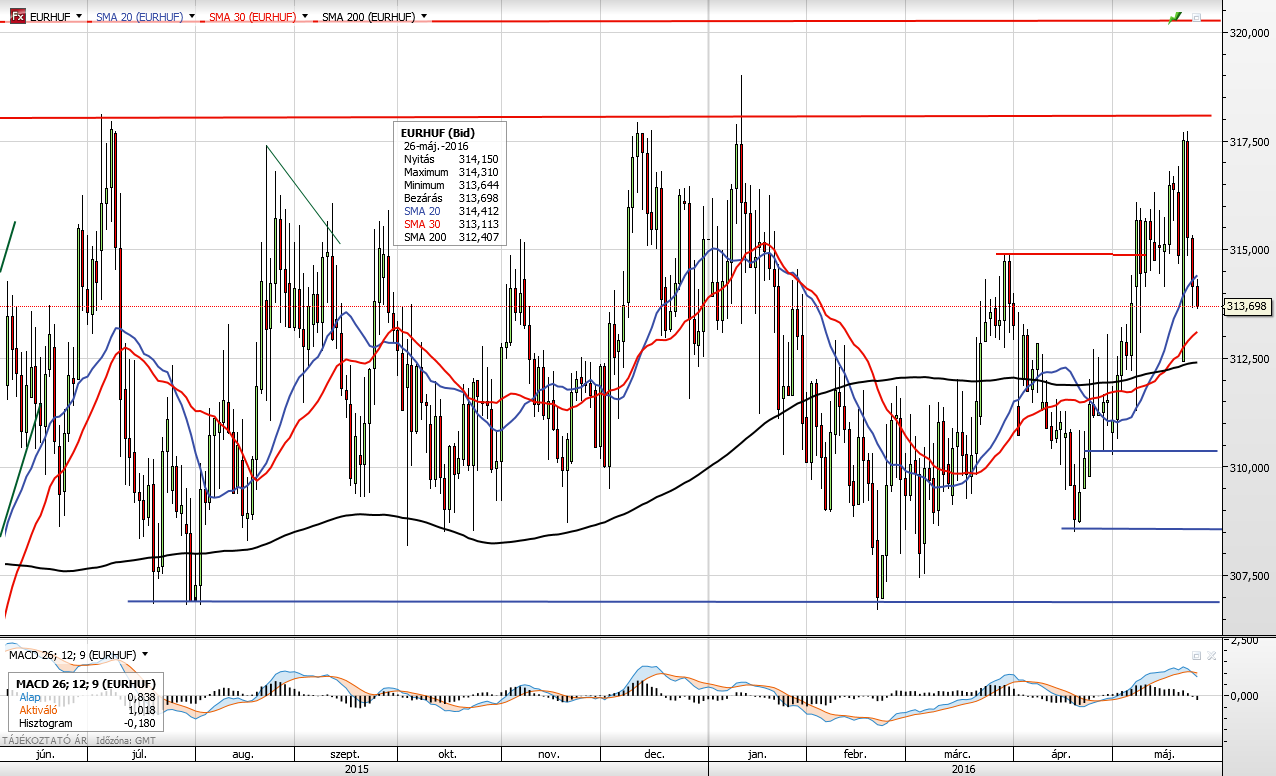Click the 320,000 price axis label
The height and width of the screenshot is (776, 1276).
(1250, 33)
